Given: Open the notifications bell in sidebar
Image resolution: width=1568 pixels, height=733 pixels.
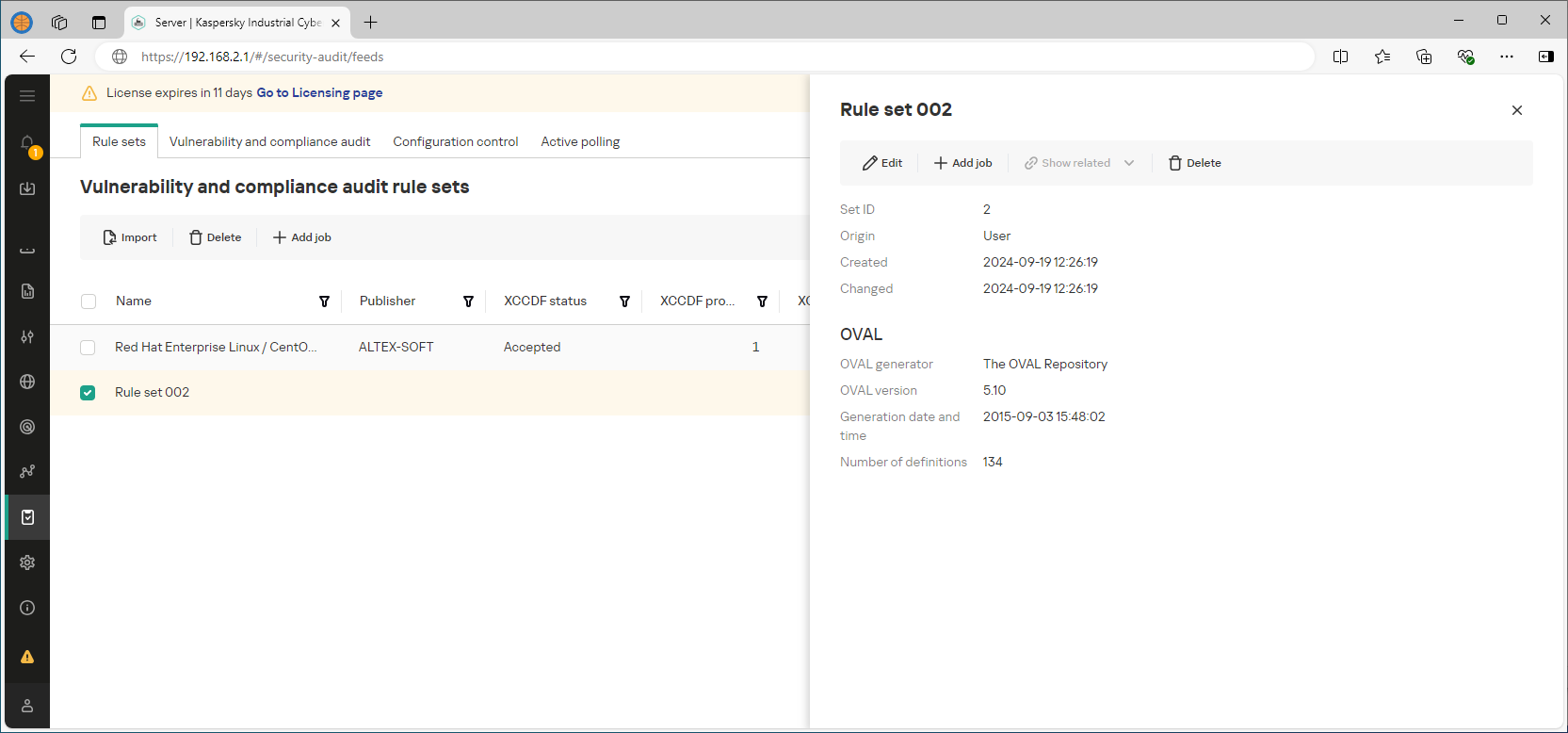Looking at the screenshot, I should (27, 143).
